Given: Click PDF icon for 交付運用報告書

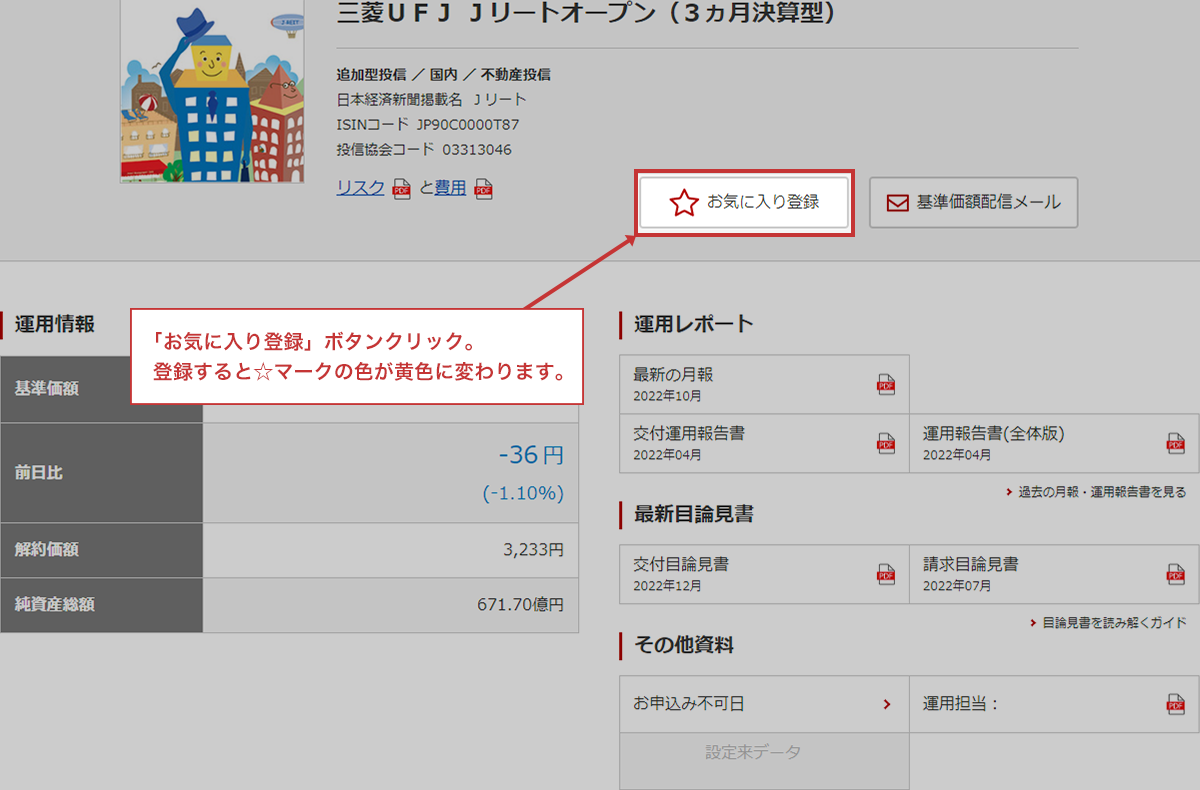Looking at the screenshot, I should (x=886, y=443).
